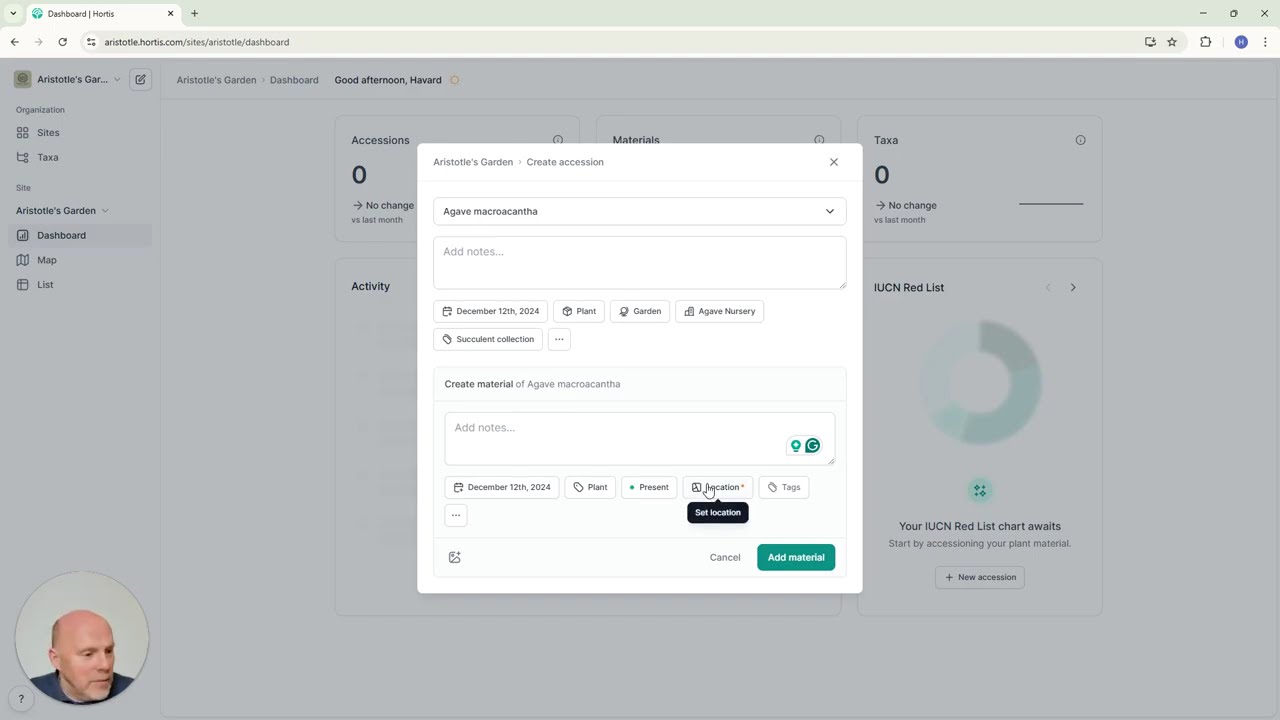Show info for the Taxa card

coord(1080,140)
